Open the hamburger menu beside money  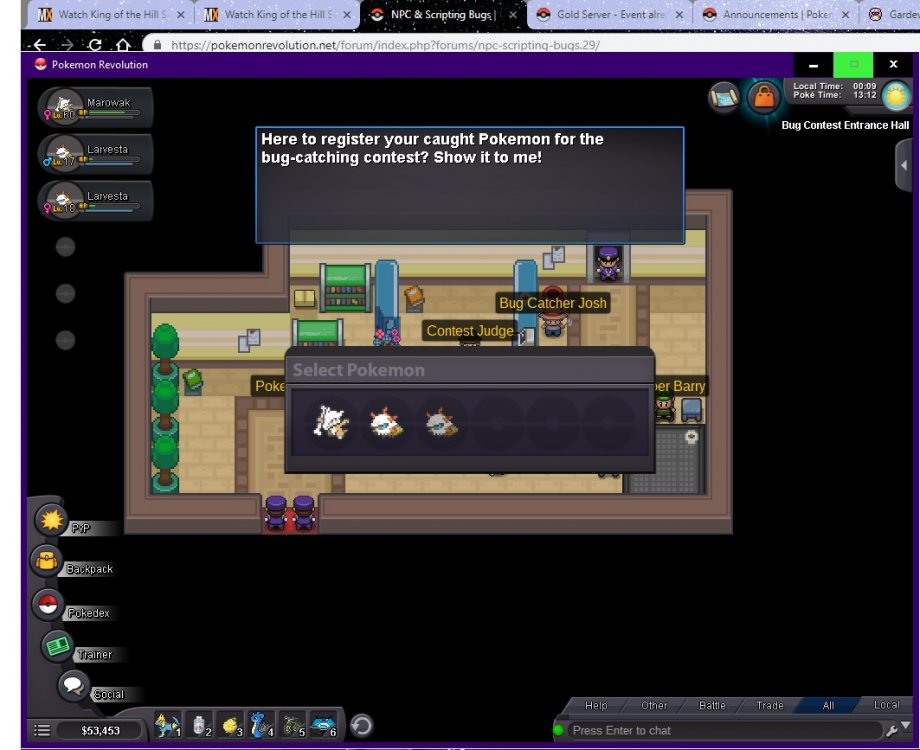(x=41, y=731)
